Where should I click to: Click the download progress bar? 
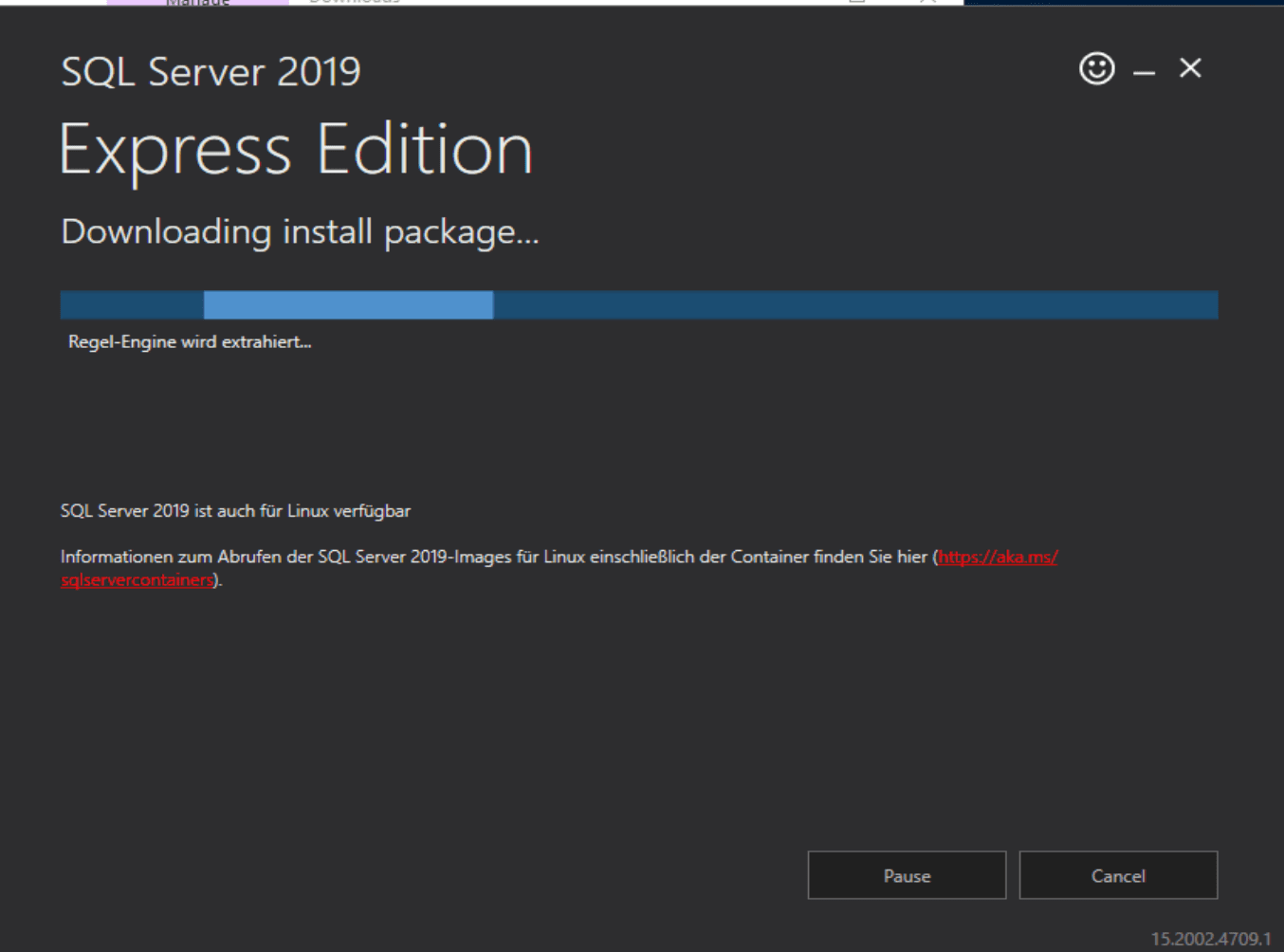[x=639, y=304]
